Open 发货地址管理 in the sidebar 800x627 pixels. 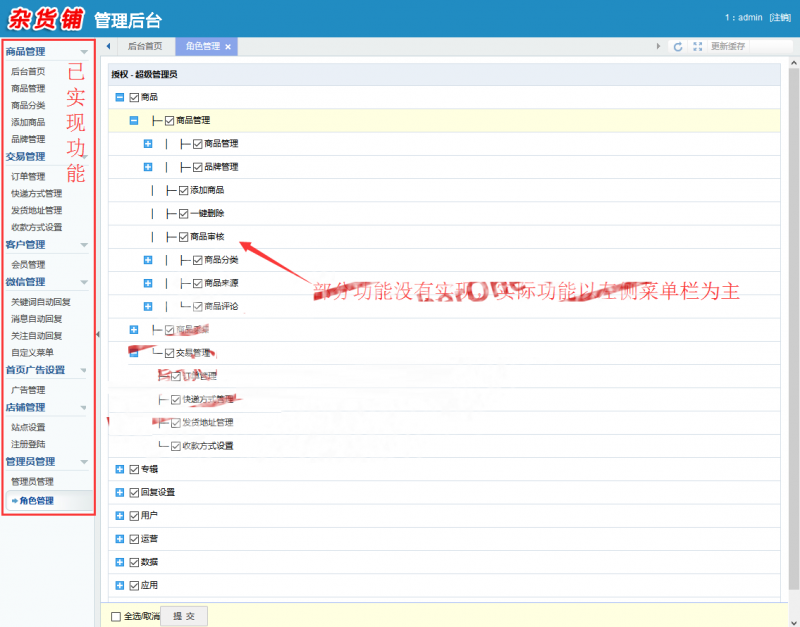point(37,210)
